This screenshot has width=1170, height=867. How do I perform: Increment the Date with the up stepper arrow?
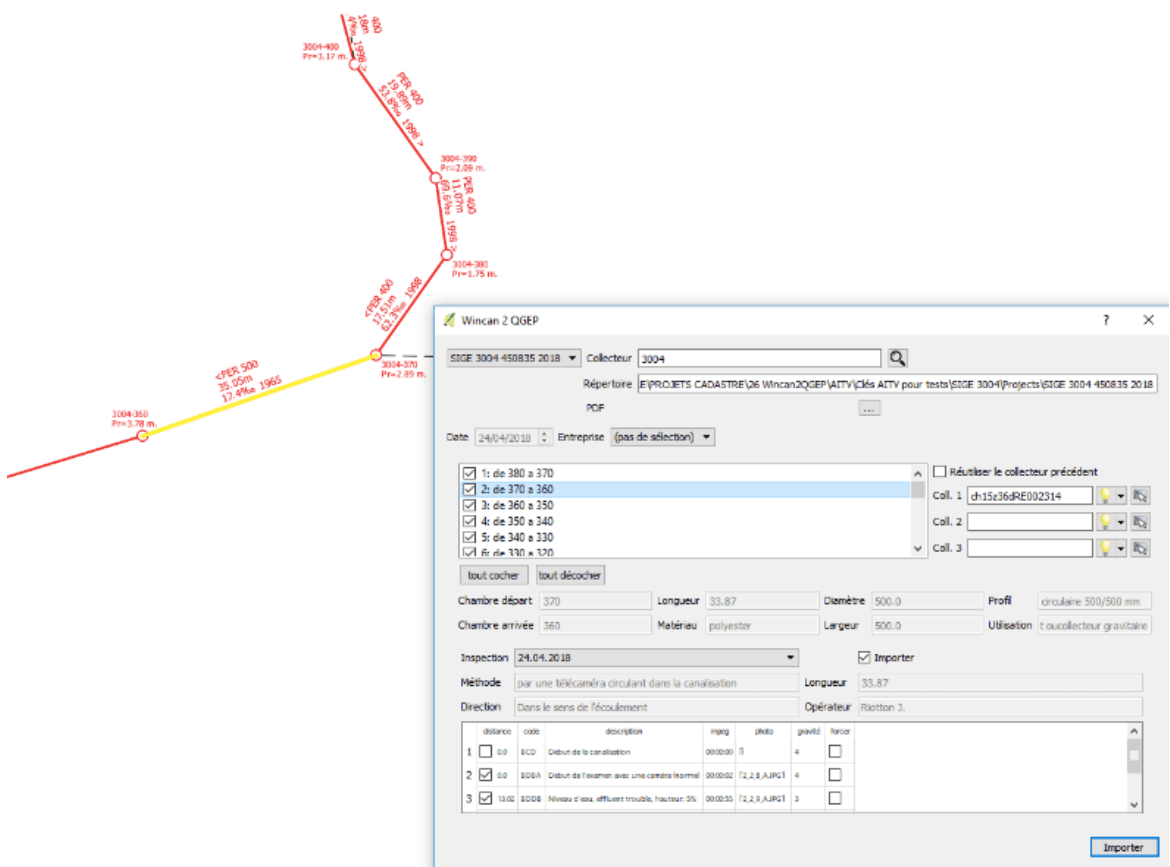[x=544, y=432]
